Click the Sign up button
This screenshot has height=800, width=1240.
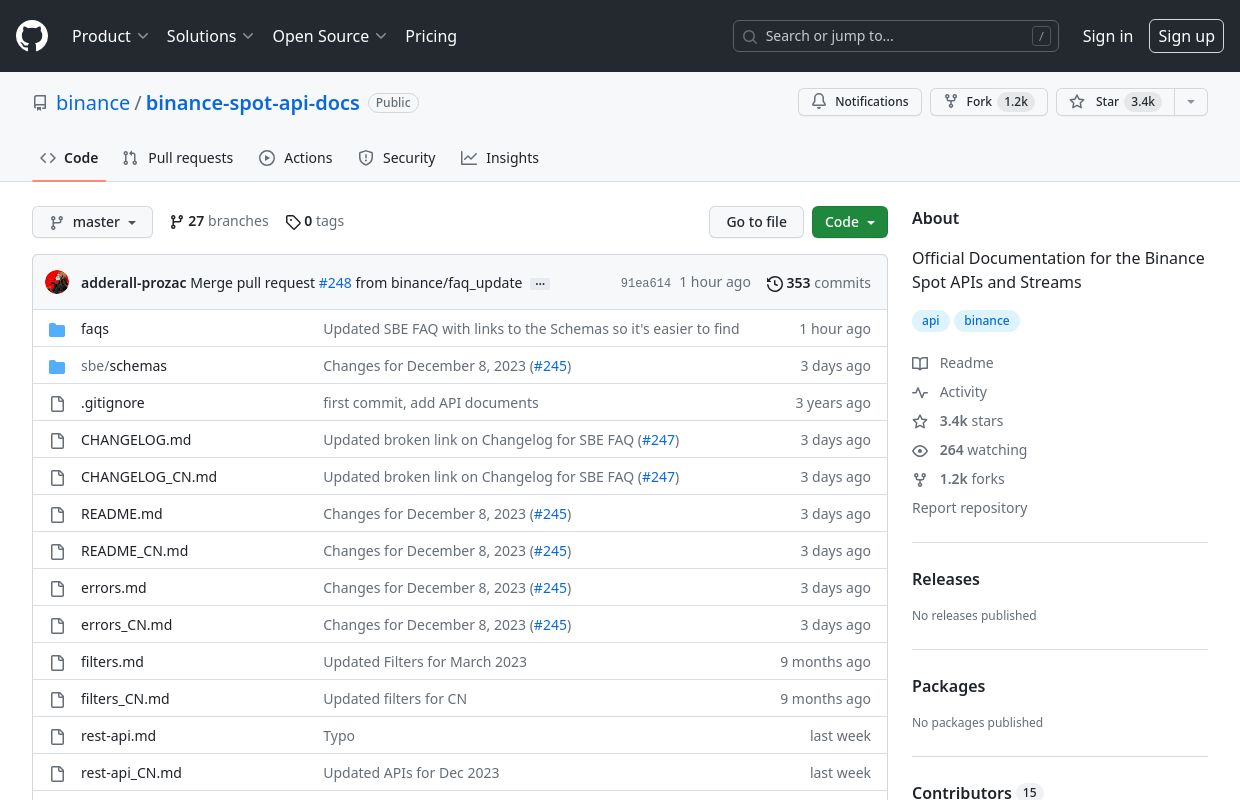pyautogui.click(x=1186, y=36)
